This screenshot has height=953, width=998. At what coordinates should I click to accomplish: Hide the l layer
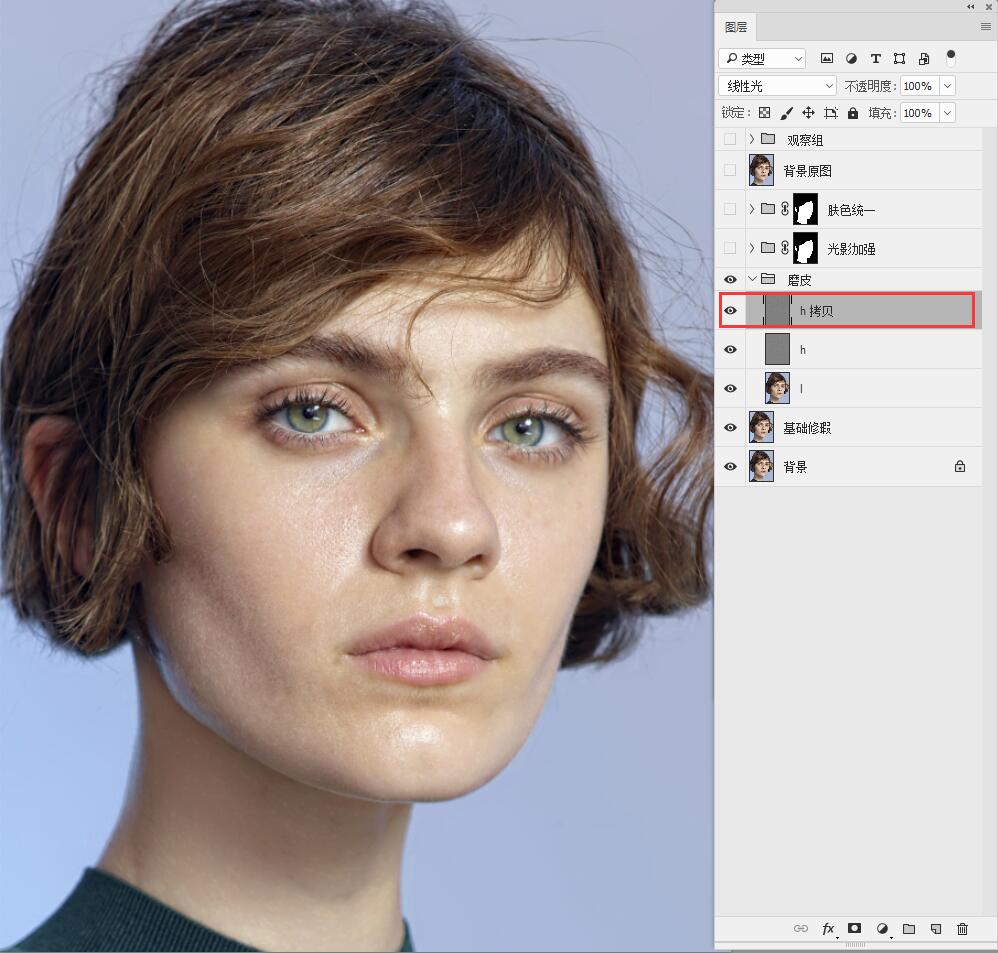731,388
